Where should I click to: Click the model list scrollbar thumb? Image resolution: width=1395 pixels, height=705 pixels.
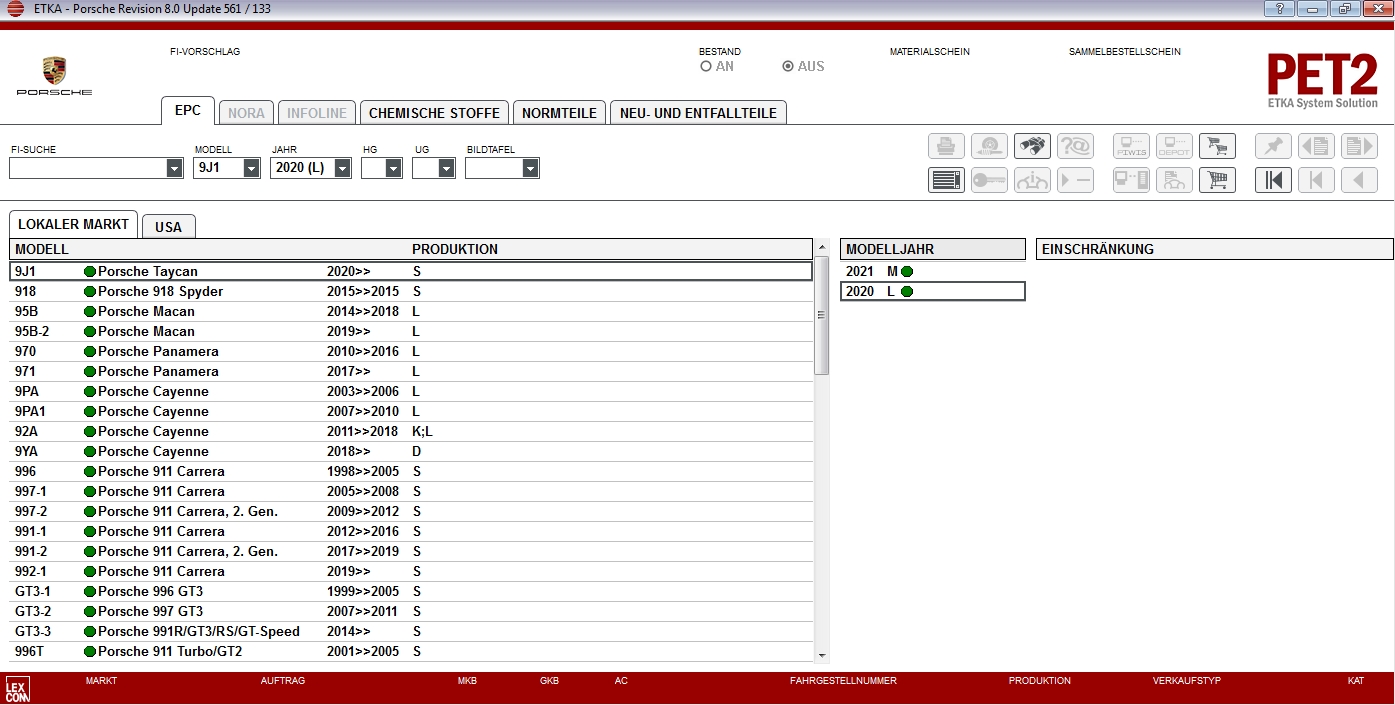[x=822, y=315]
